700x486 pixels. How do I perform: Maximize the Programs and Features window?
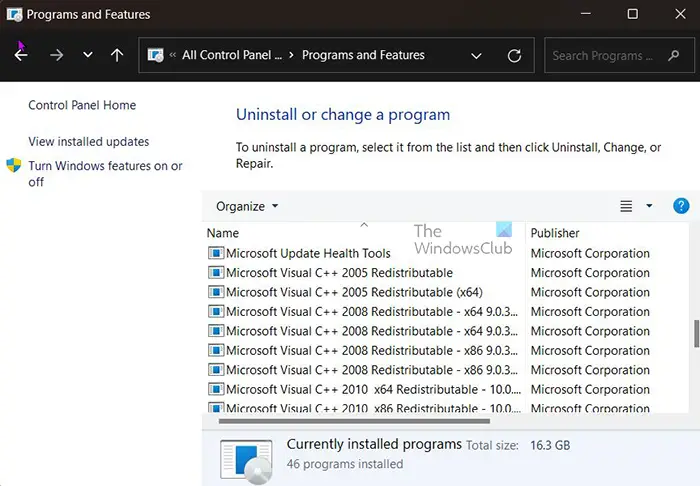click(x=633, y=14)
